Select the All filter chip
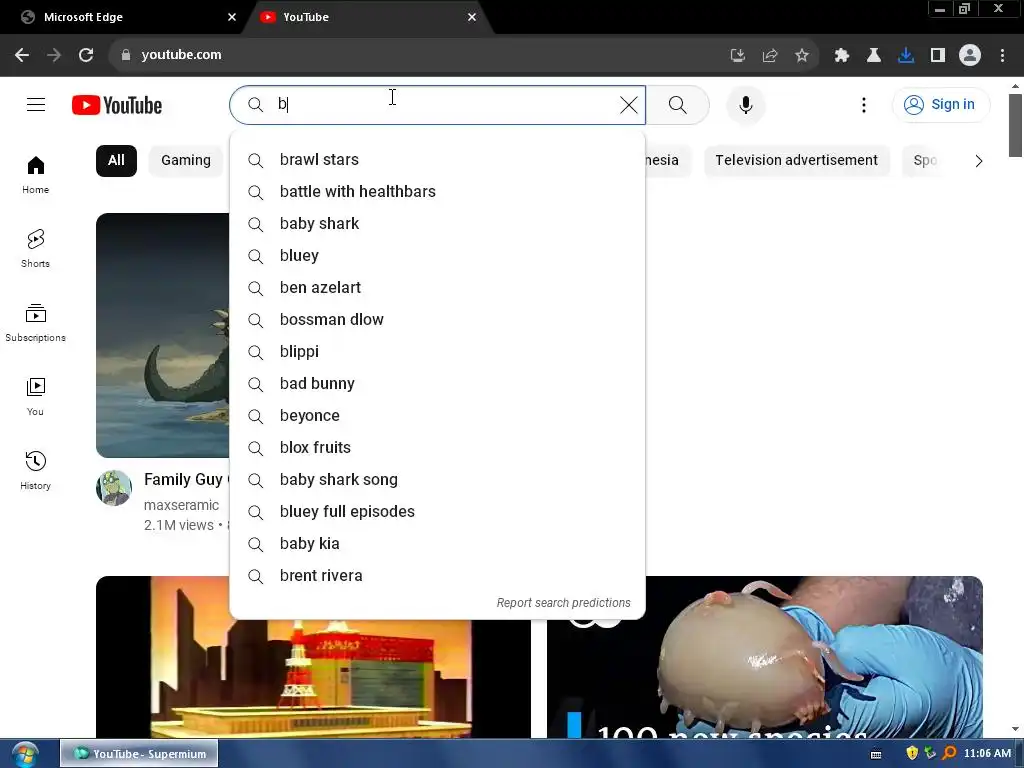 click(116, 161)
